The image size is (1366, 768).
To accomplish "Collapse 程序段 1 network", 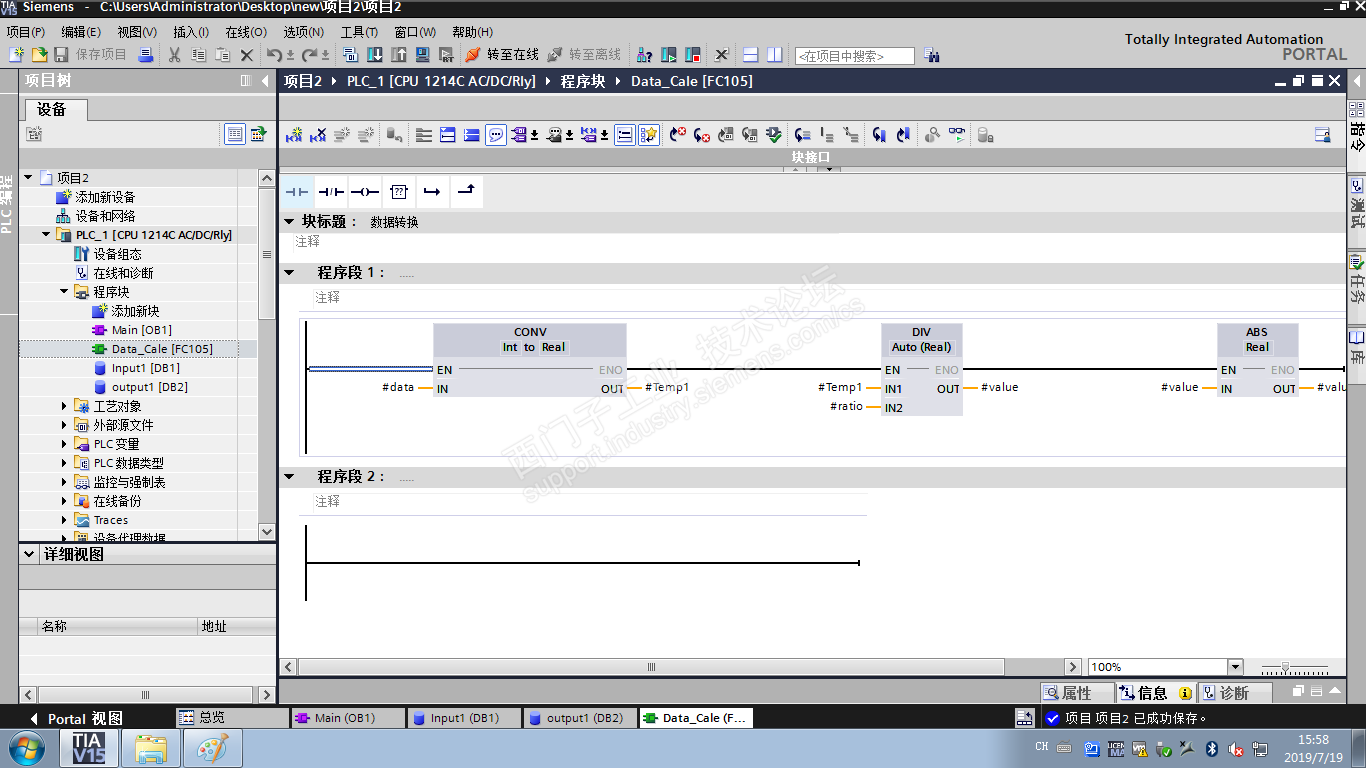I will (x=290, y=272).
